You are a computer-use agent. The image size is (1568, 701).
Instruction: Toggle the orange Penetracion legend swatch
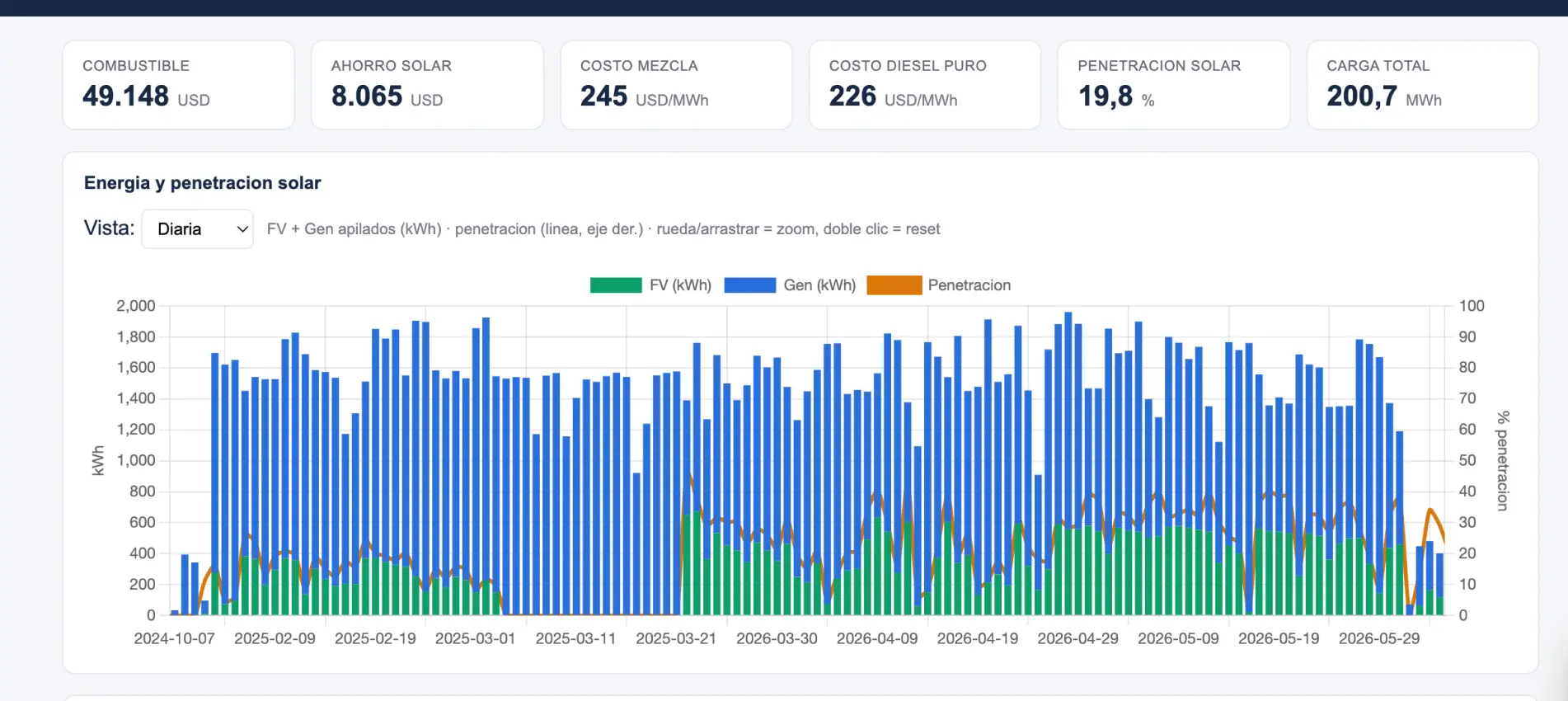click(894, 285)
